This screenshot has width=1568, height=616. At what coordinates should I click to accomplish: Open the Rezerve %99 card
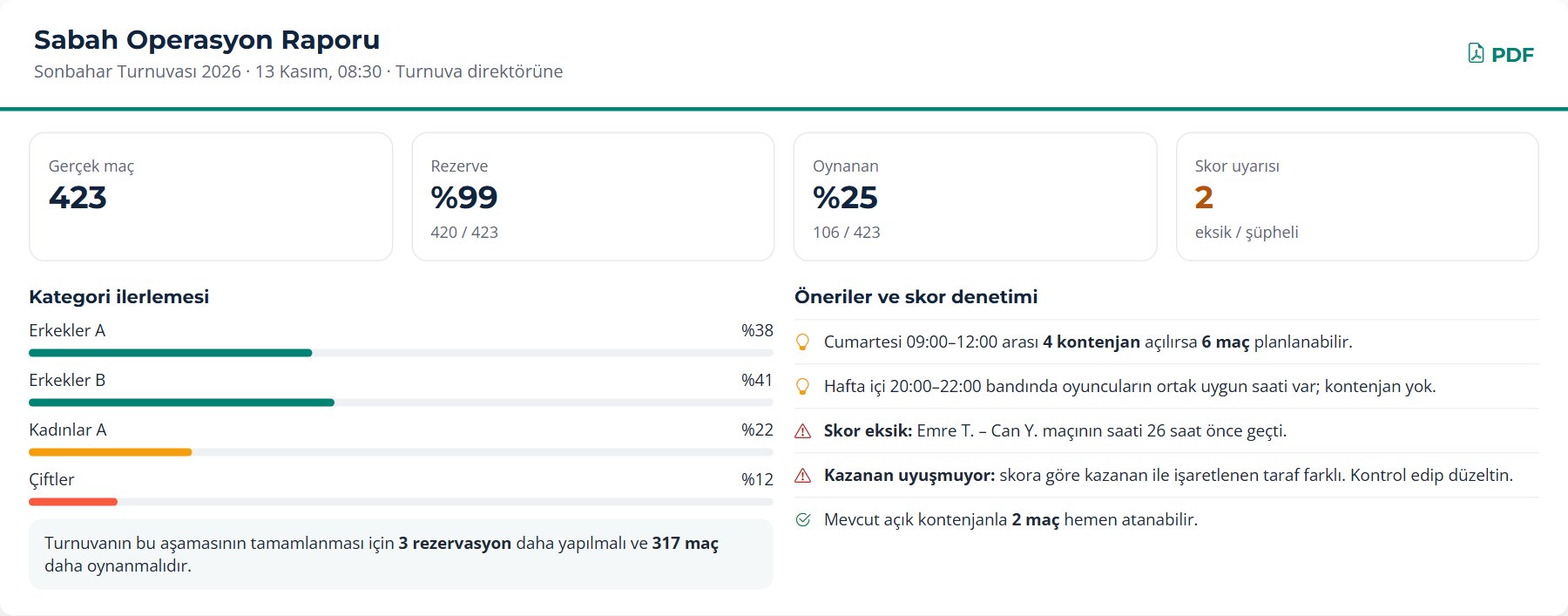pos(593,197)
